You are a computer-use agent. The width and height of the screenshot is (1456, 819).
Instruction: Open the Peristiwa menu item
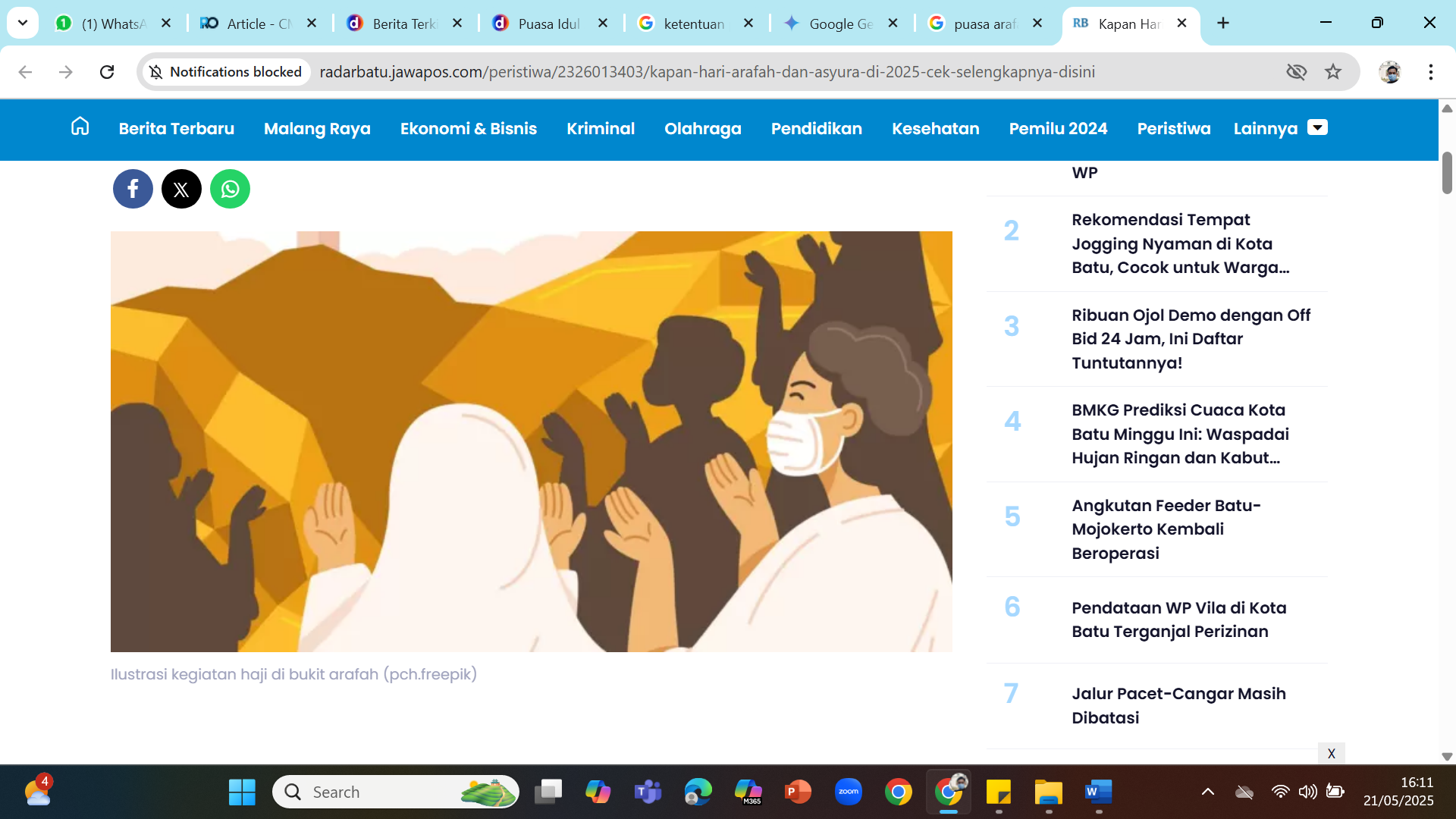(x=1173, y=129)
